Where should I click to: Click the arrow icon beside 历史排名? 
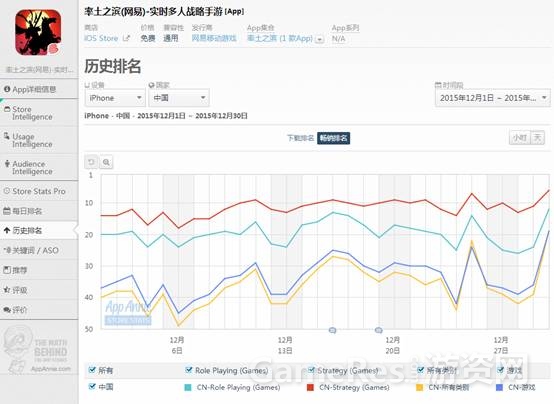tap(7, 231)
